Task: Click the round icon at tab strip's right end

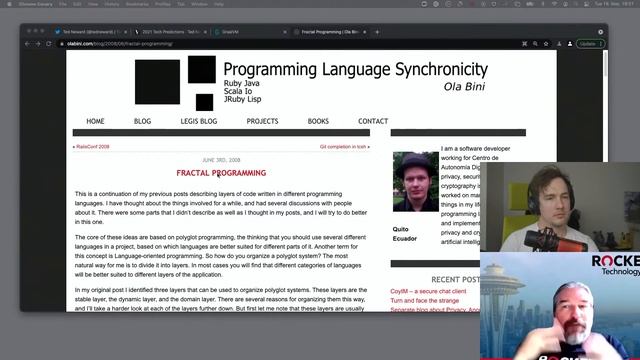Action: (600, 32)
